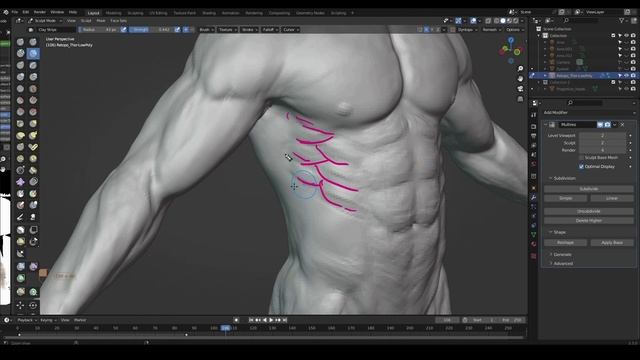
Task: Click the Subdivide button
Action: click(589, 189)
